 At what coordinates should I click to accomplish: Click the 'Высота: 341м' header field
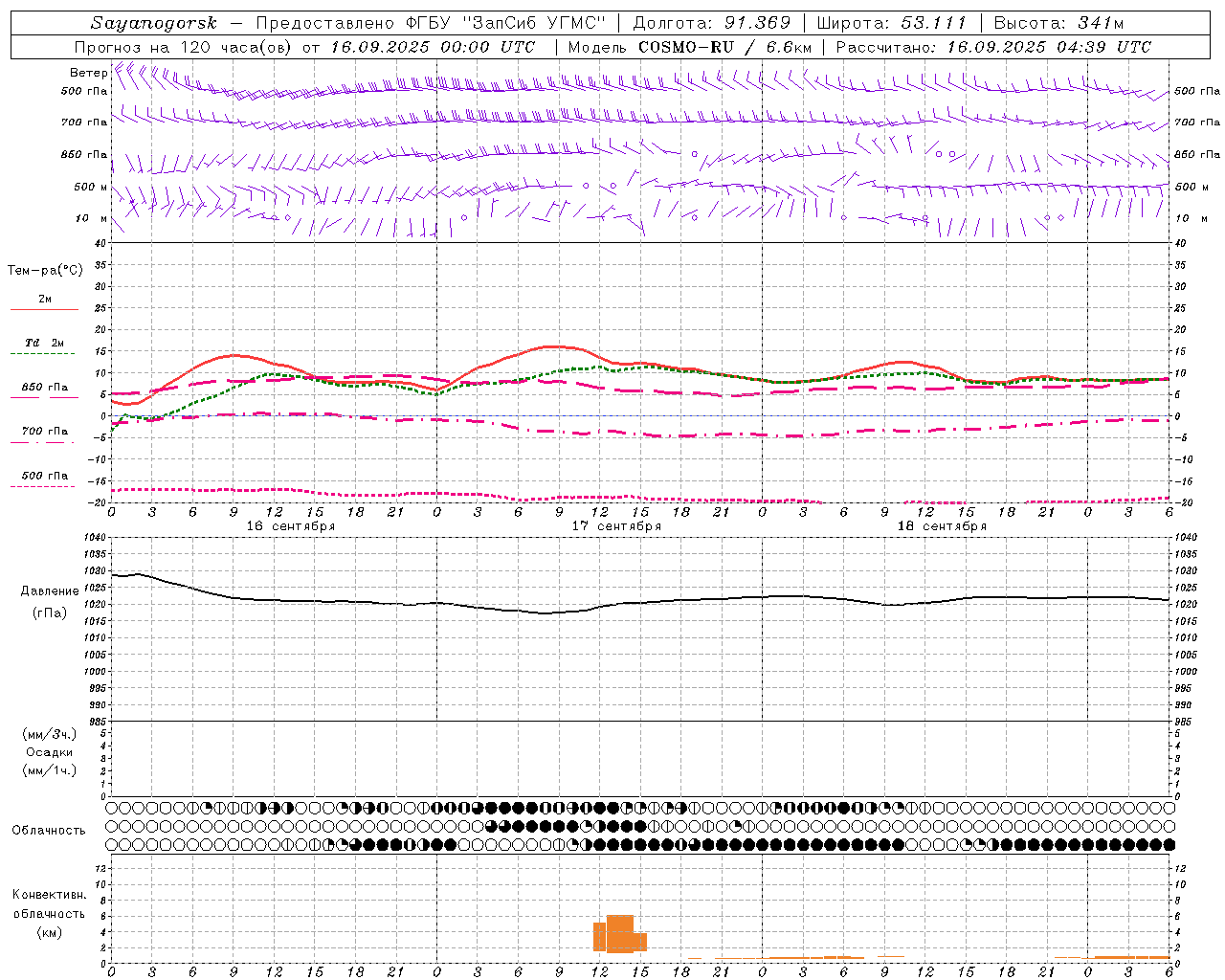point(1058,23)
